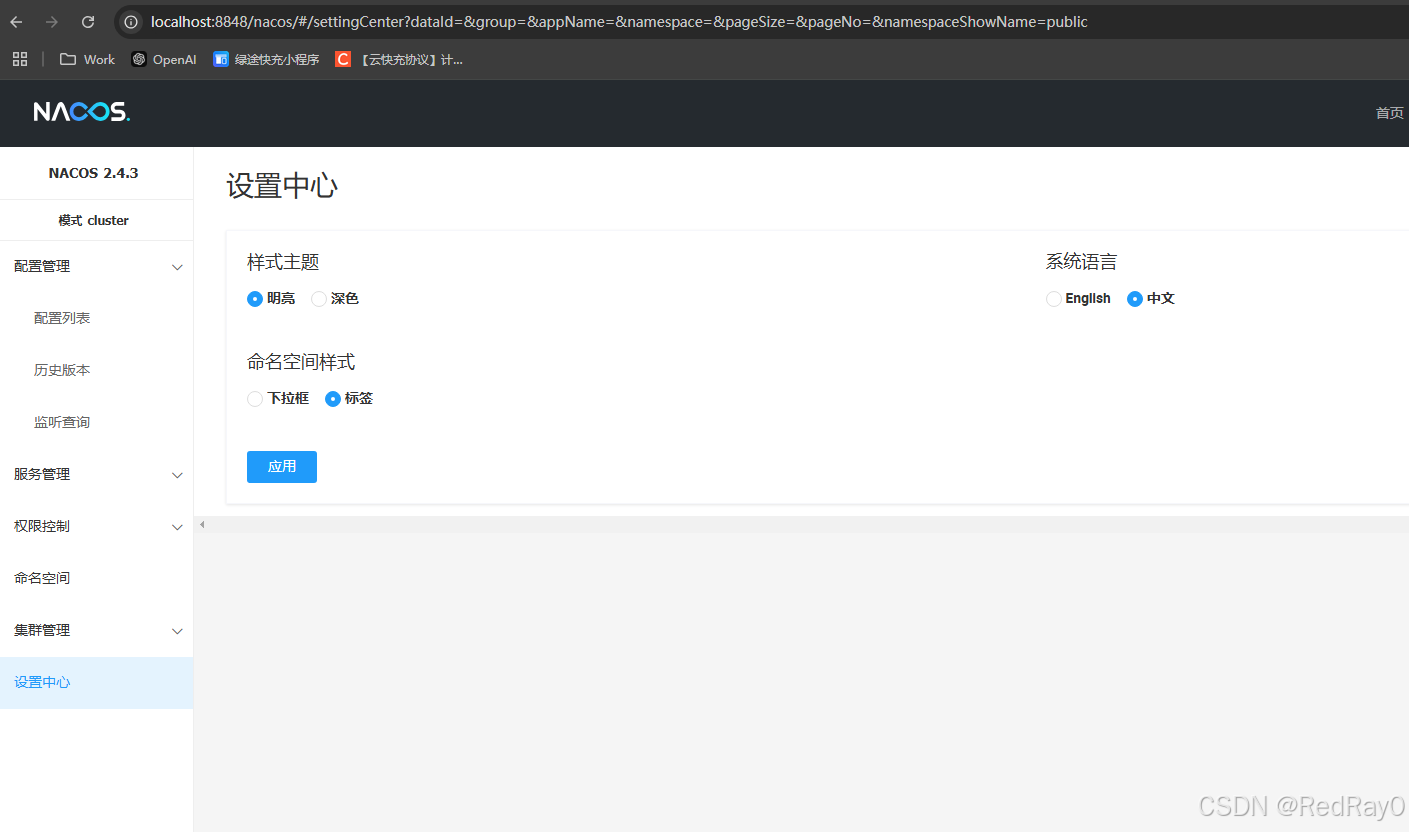
Task: Open the 云快充协议 bookmark
Action: [x=399, y=59]
